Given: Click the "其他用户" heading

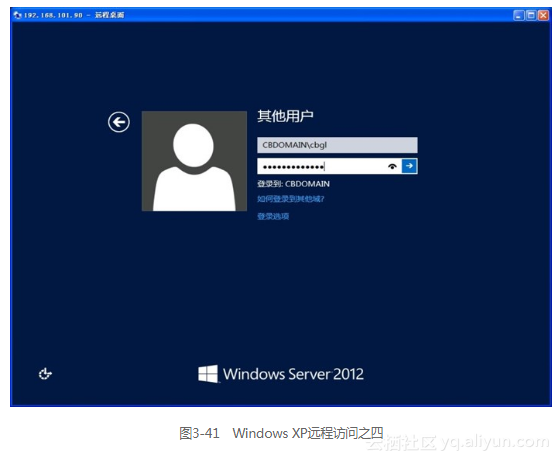Looking at the screenshot, I should pos(285,116).
